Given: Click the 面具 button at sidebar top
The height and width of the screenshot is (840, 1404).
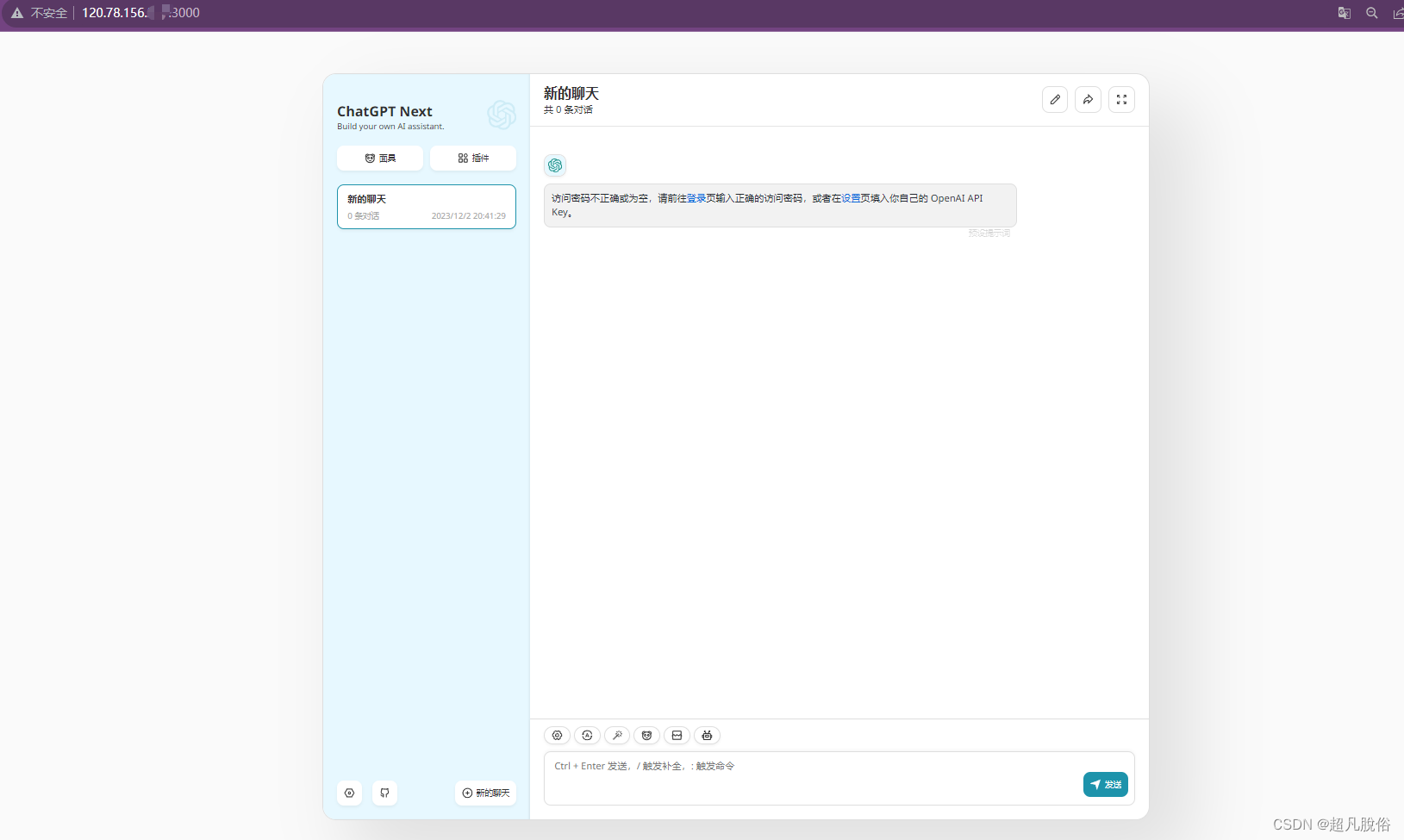Looking at the screenshot, I should click(379, 158).
